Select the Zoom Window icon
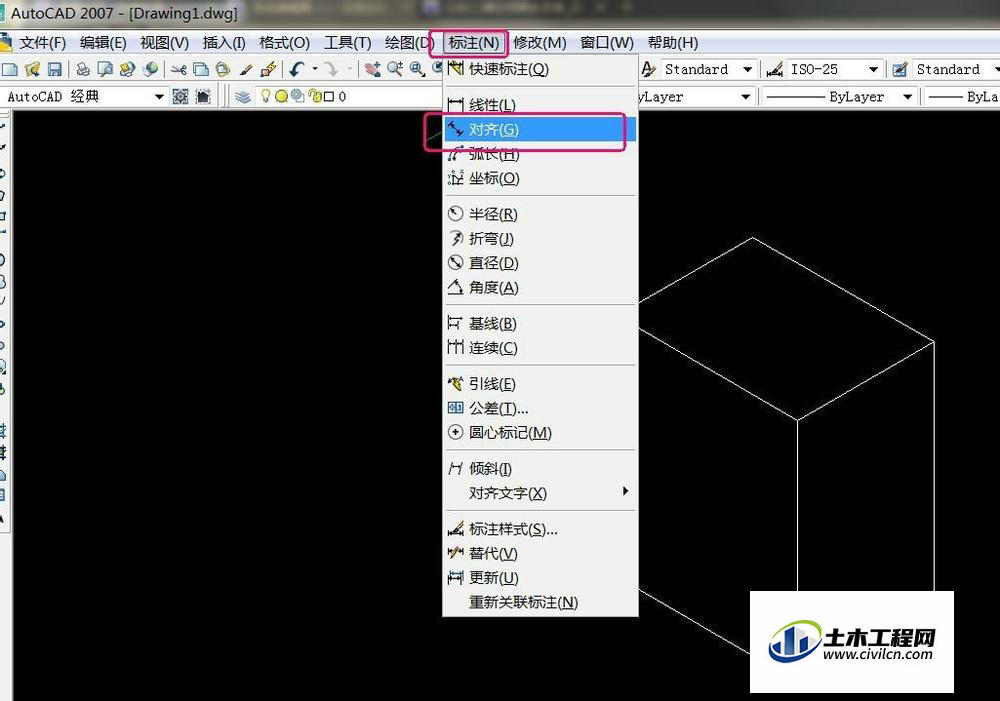 tap(418, 69)
